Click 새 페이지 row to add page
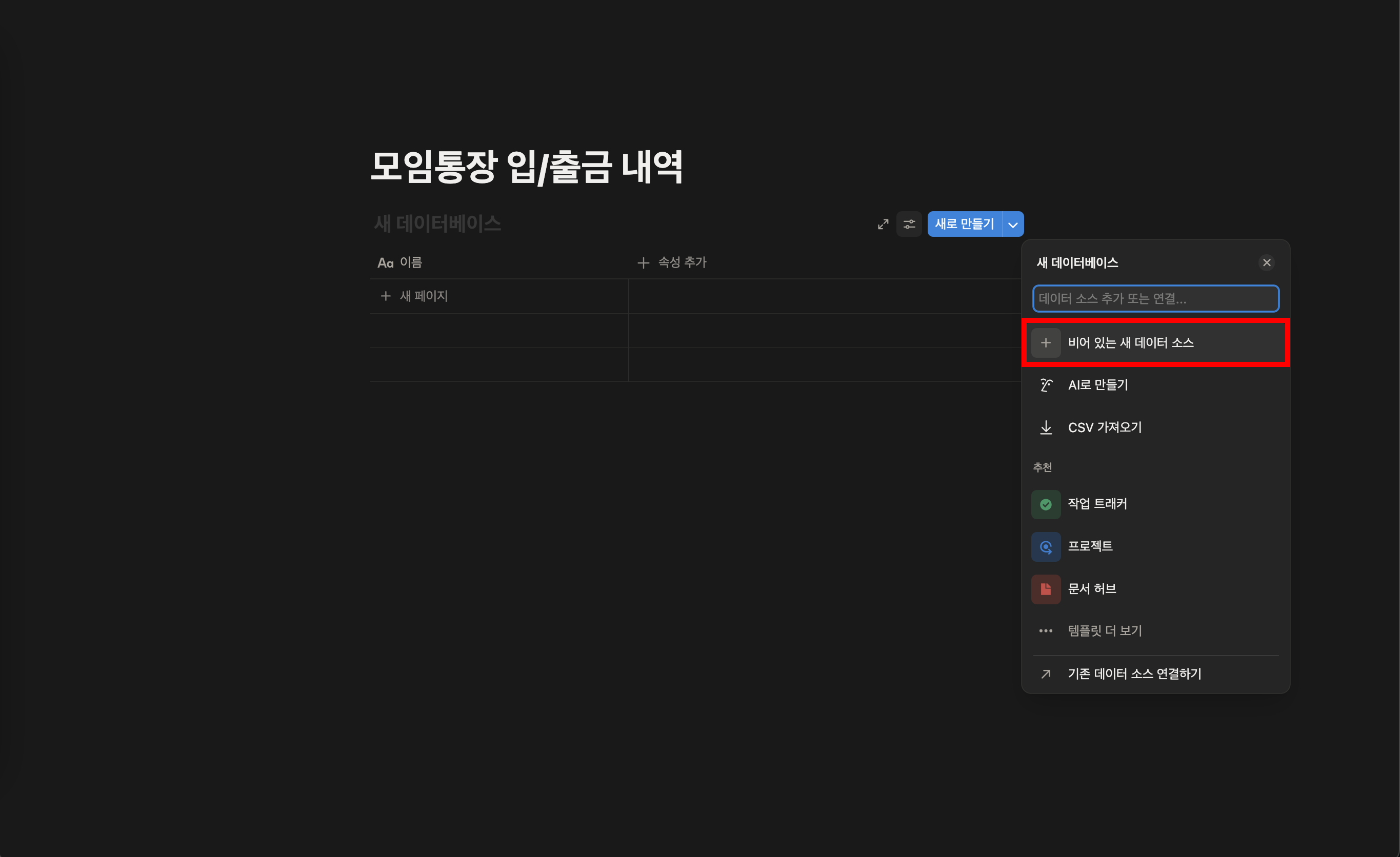The image size is (1400, 857). tap(423, 296)
